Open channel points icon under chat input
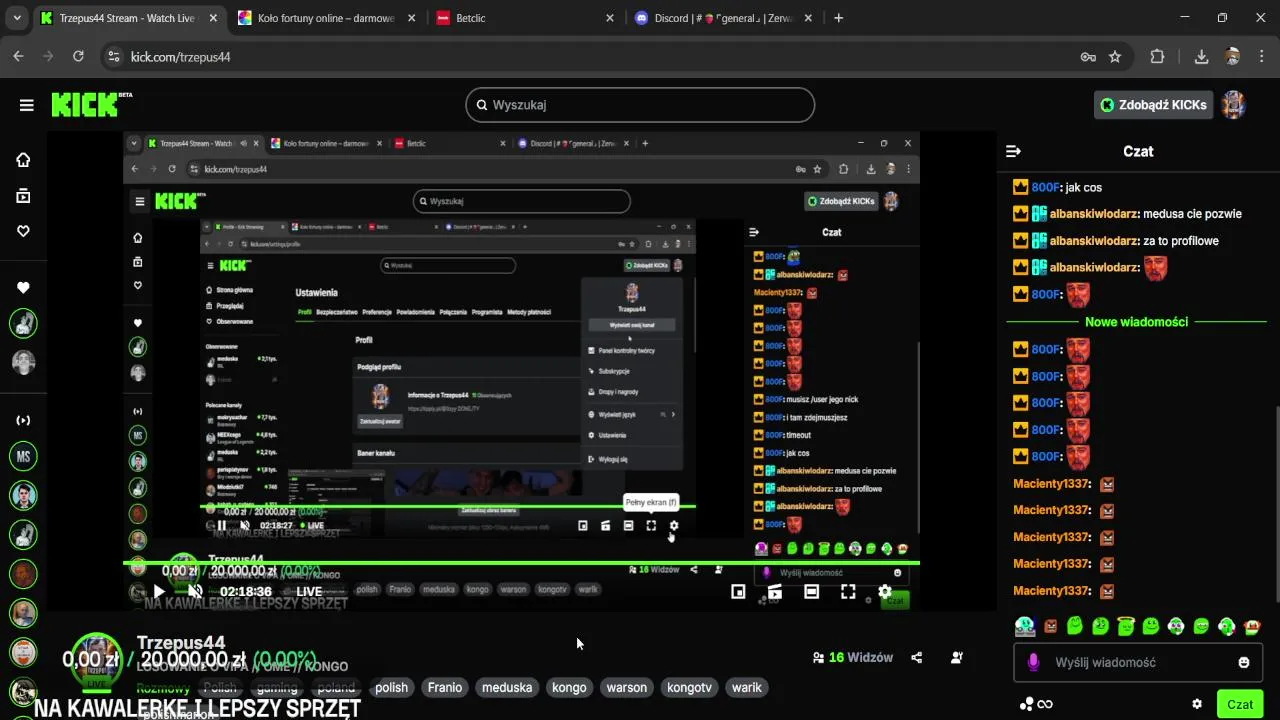The height and width of the screenshot is (720, 1280). coord(1036,704)
